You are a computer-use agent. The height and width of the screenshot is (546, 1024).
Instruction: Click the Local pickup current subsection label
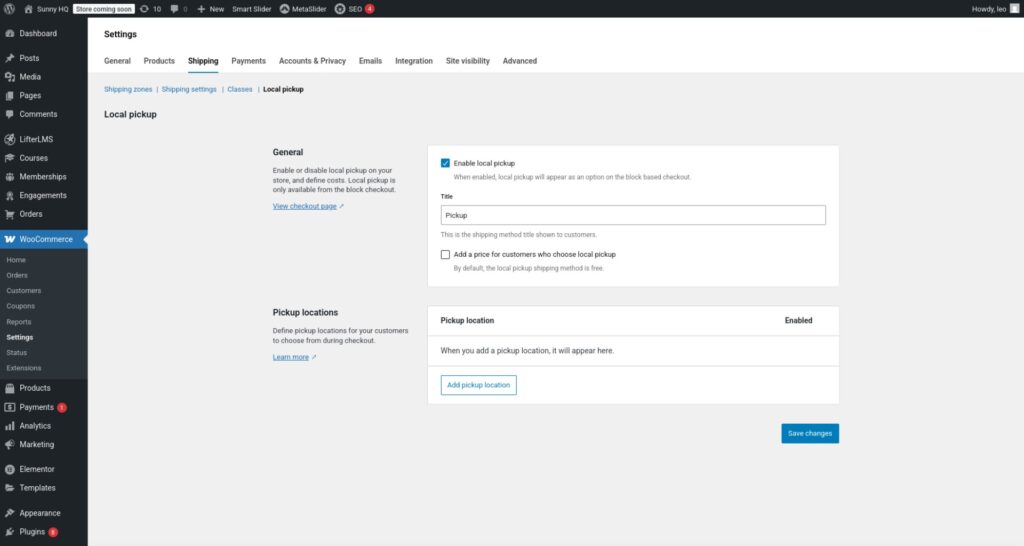point(283,89)
